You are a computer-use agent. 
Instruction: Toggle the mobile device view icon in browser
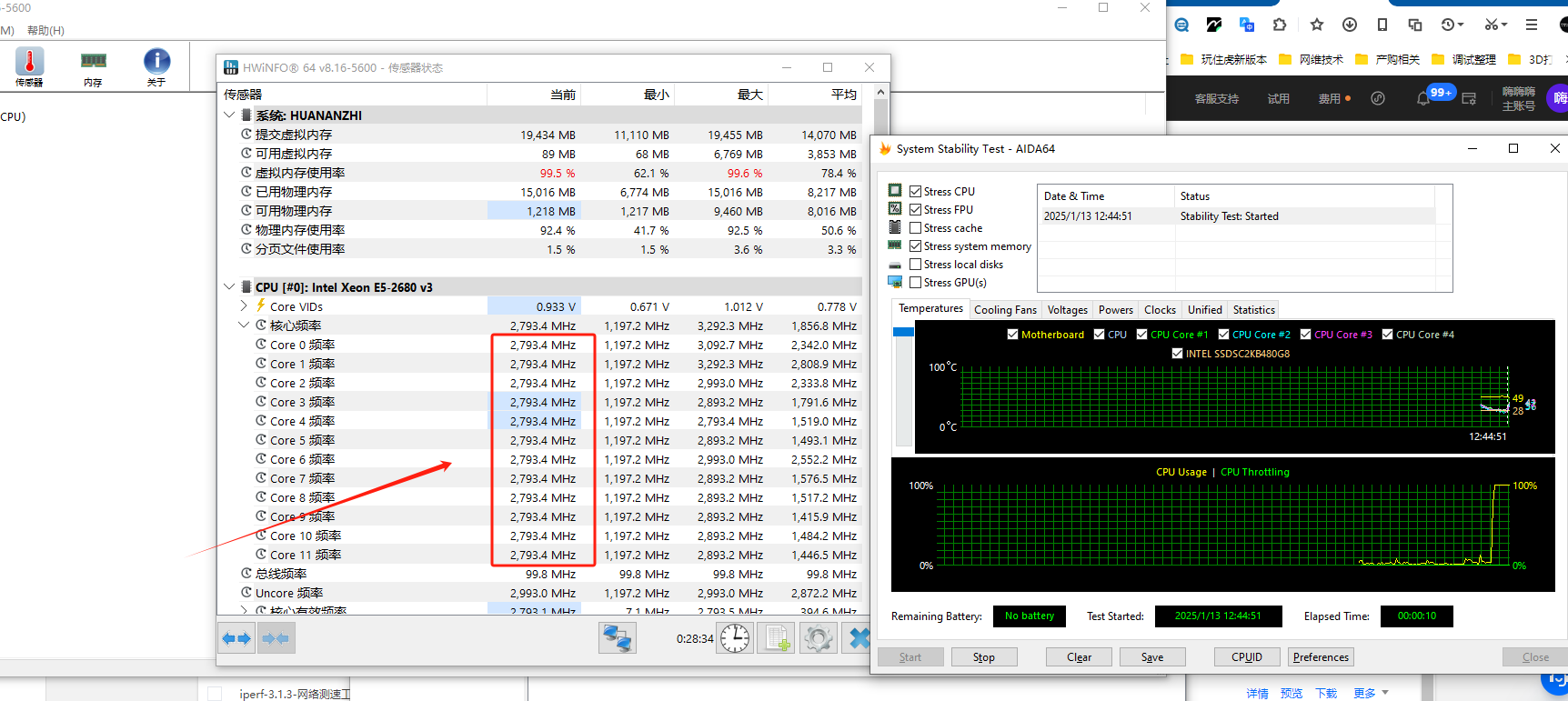pos(1382,25)
